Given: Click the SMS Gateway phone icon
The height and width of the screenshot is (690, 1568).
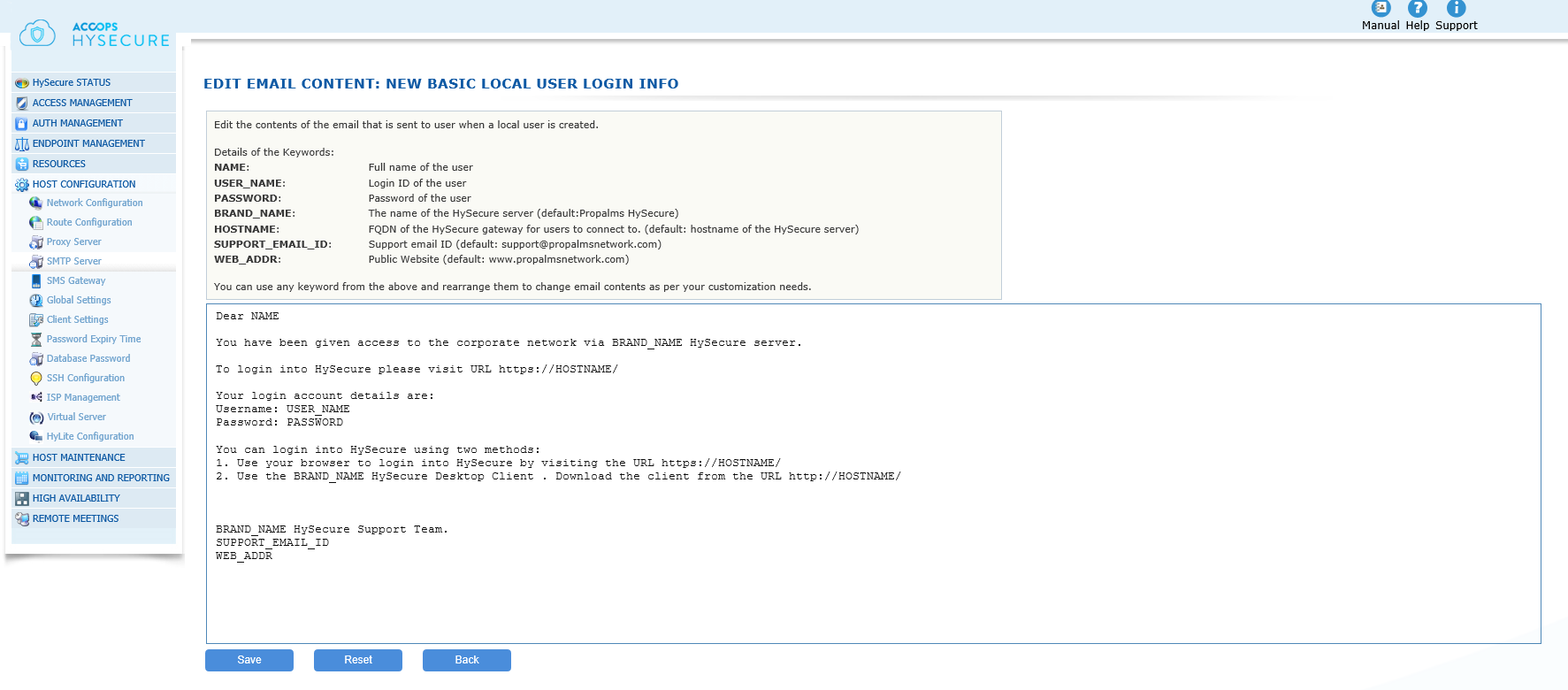Looking at the screenshot, I should [36, 281].
